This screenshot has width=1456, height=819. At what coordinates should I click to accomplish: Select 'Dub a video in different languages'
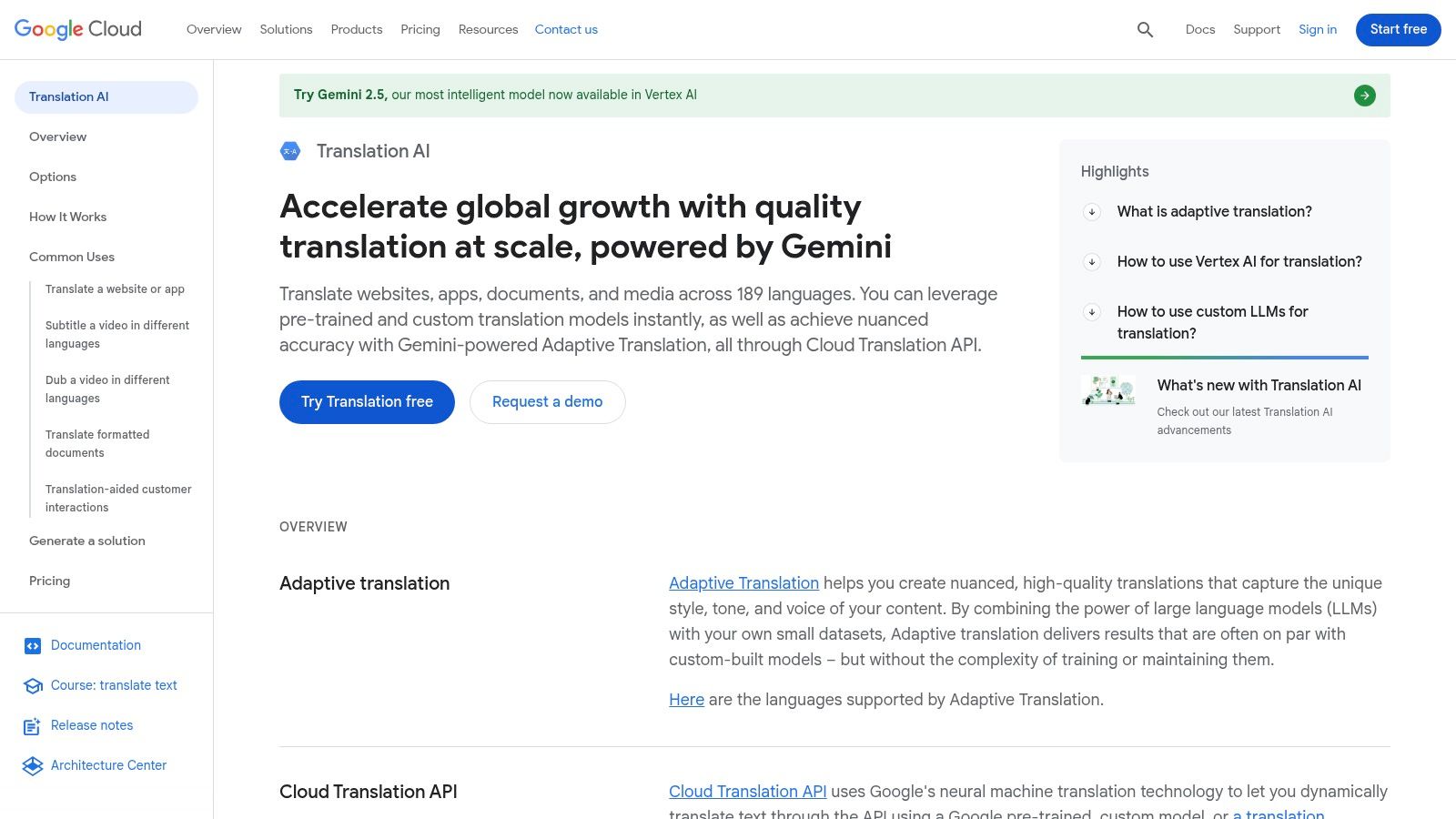point(107,389)
